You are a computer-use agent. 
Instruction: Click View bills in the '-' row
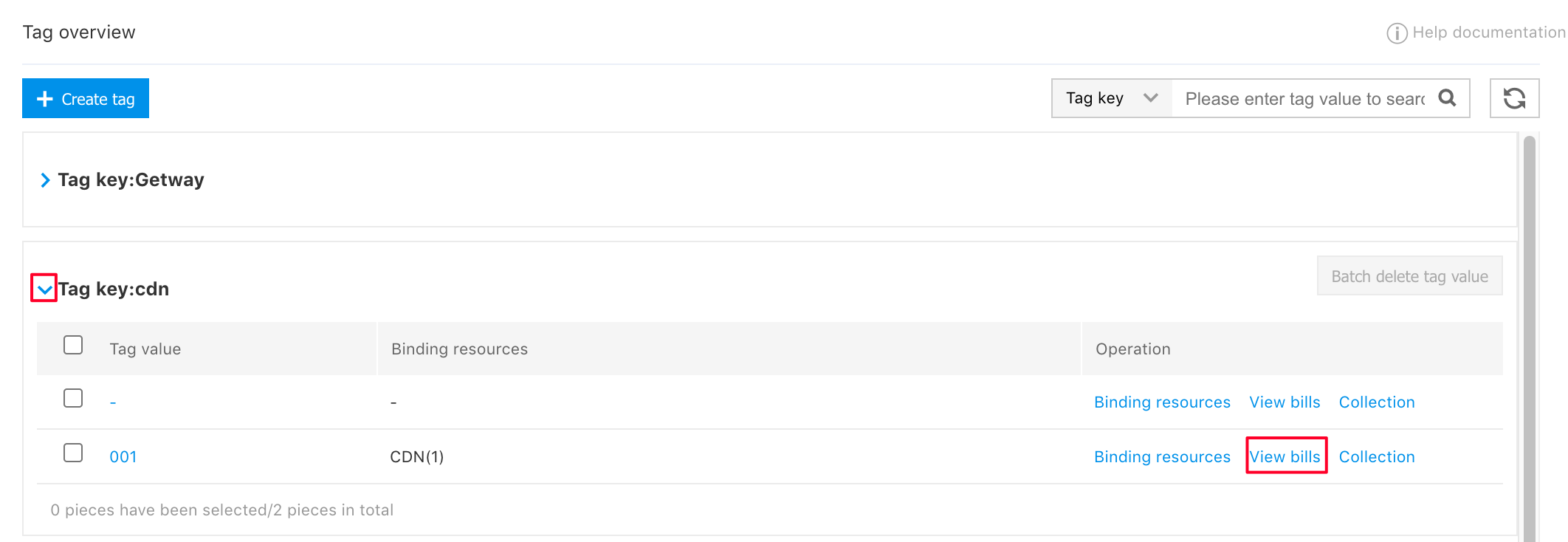click(1285, 402)
